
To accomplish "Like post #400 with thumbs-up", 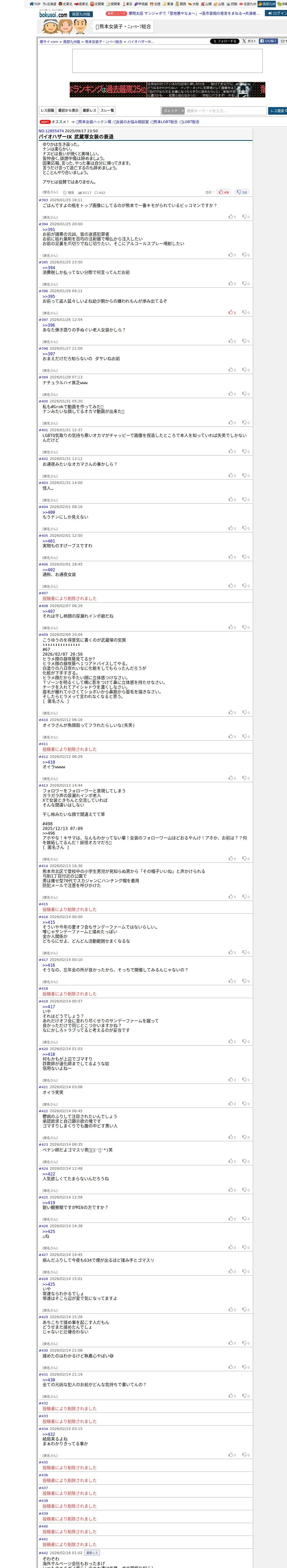I will (x=232, y=422).
